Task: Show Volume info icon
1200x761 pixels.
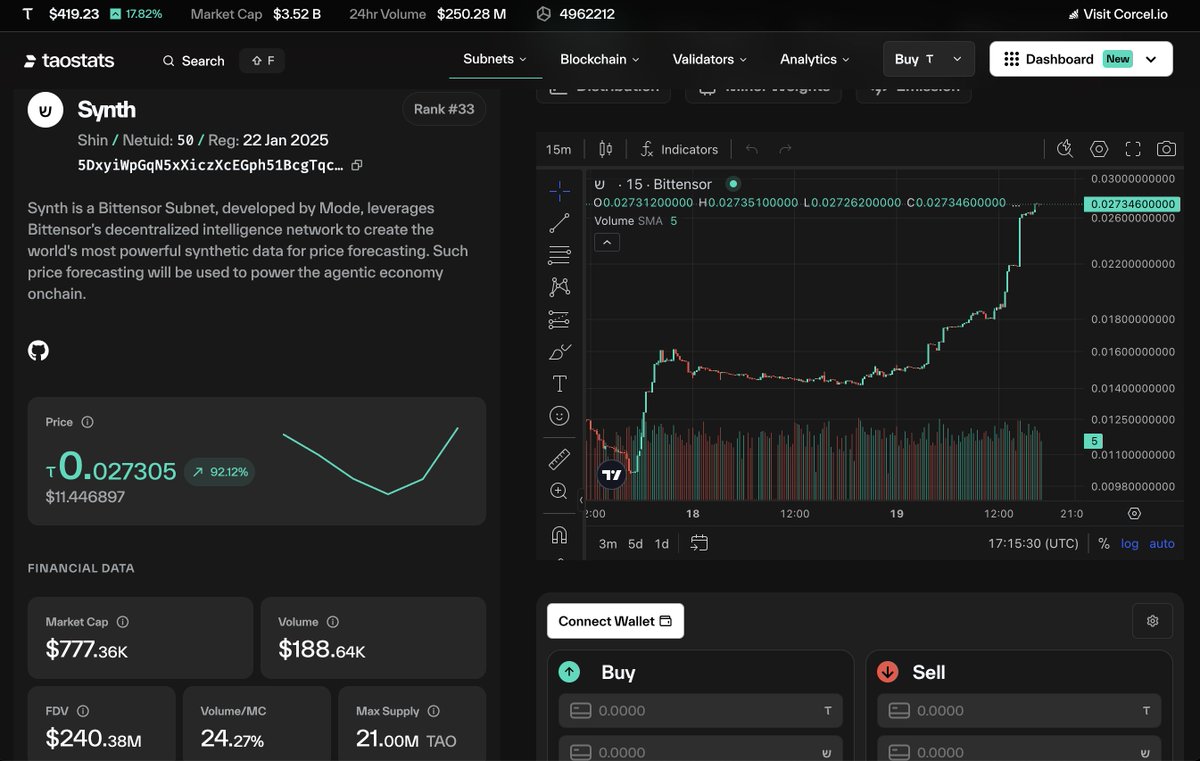Action: [333, 622]
